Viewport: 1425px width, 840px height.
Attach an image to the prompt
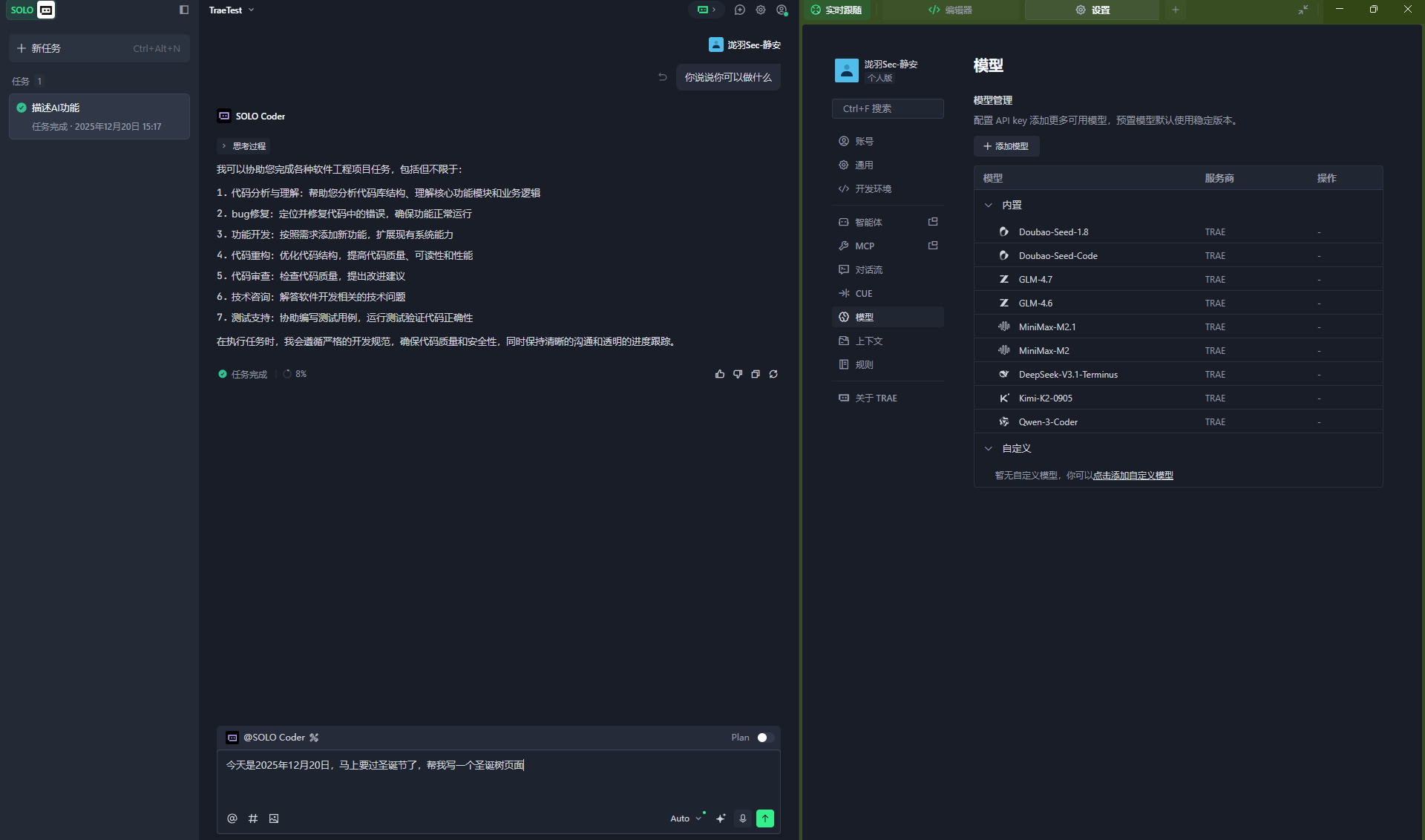click(x=274, y=818)
